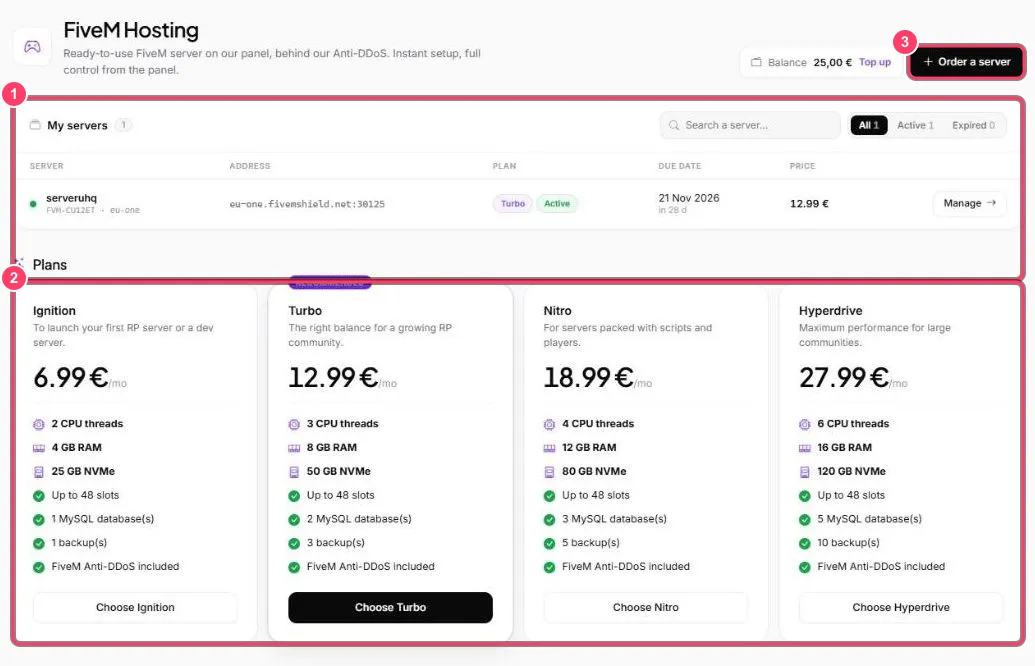This screenshot has width=1035, height=666.
Task: Click the 12.99 € price in server row
Action: (x=809, y=204)
